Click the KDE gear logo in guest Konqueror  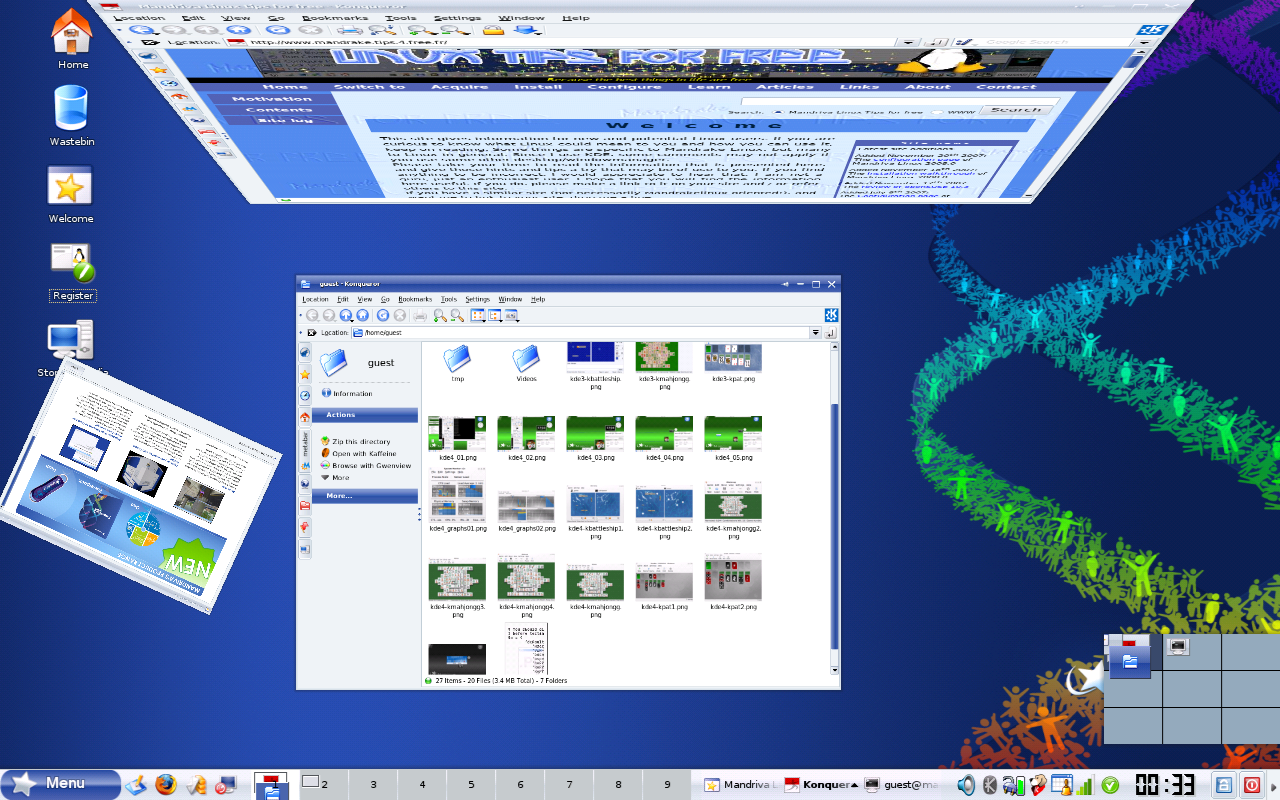coord(830,315)
